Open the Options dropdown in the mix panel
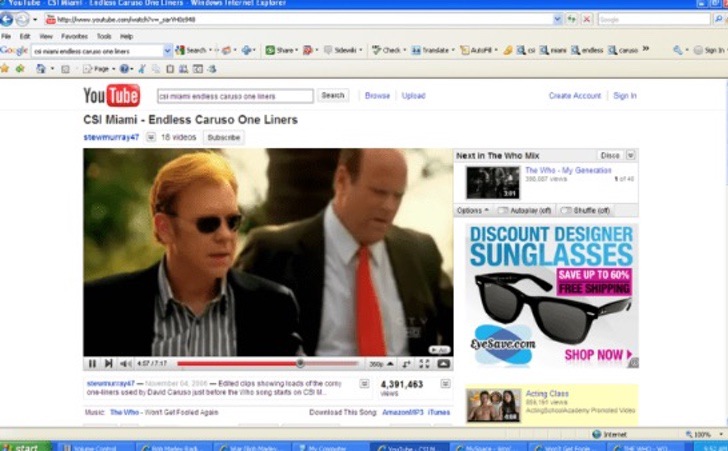The width and height of the screenshot is (728, 451). 472,210
